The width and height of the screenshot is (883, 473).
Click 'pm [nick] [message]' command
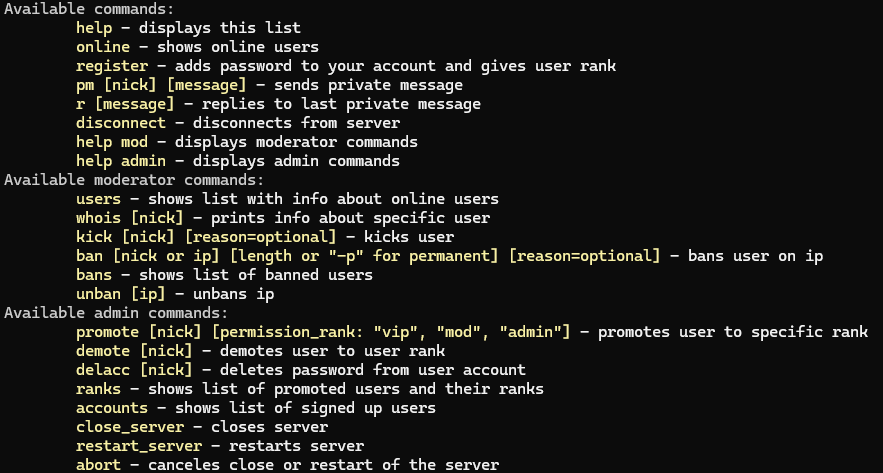161,85
